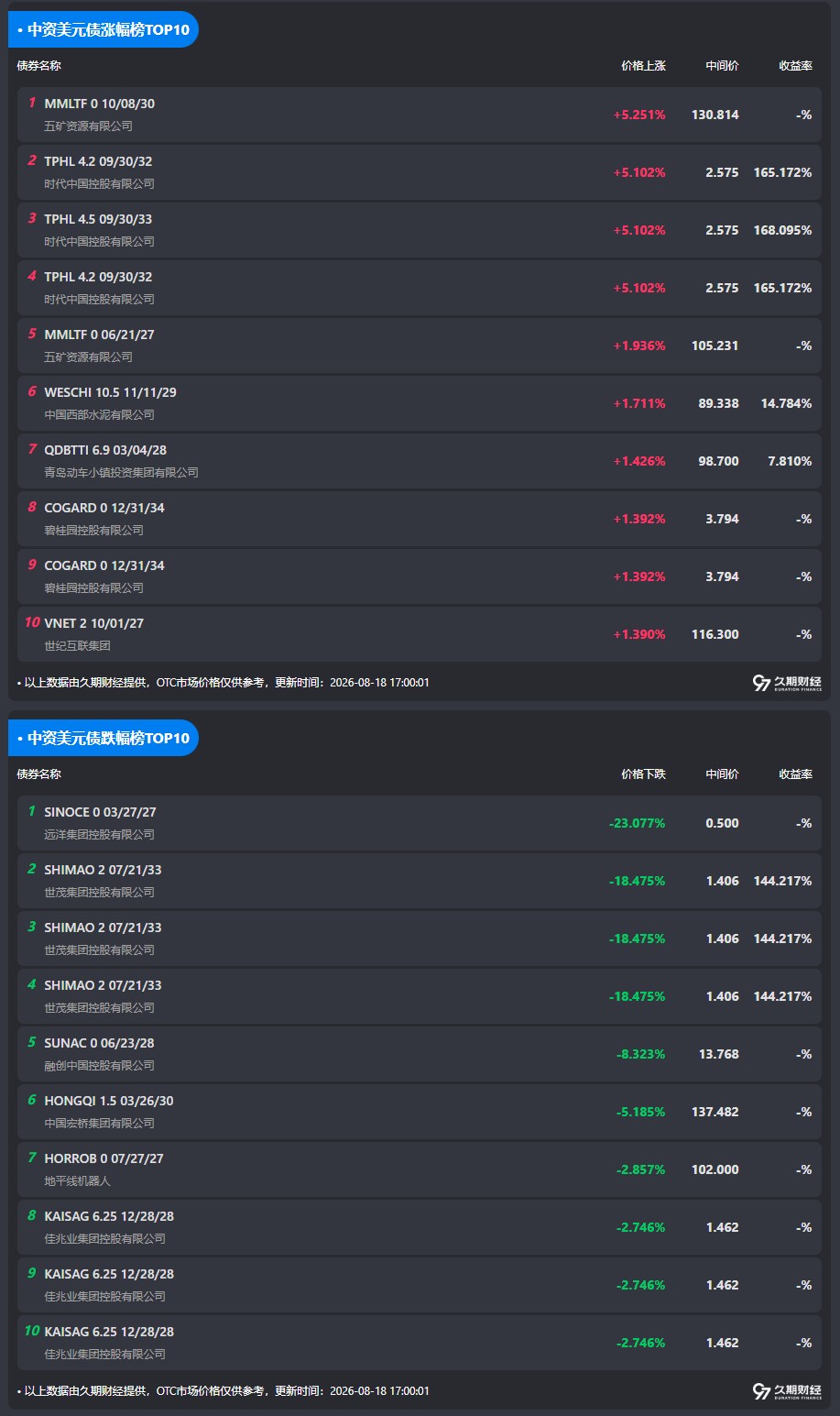Viewport: 840px width, 1416px height.
Task: Click the 13.768 mid price
Action: [719, 1055]
